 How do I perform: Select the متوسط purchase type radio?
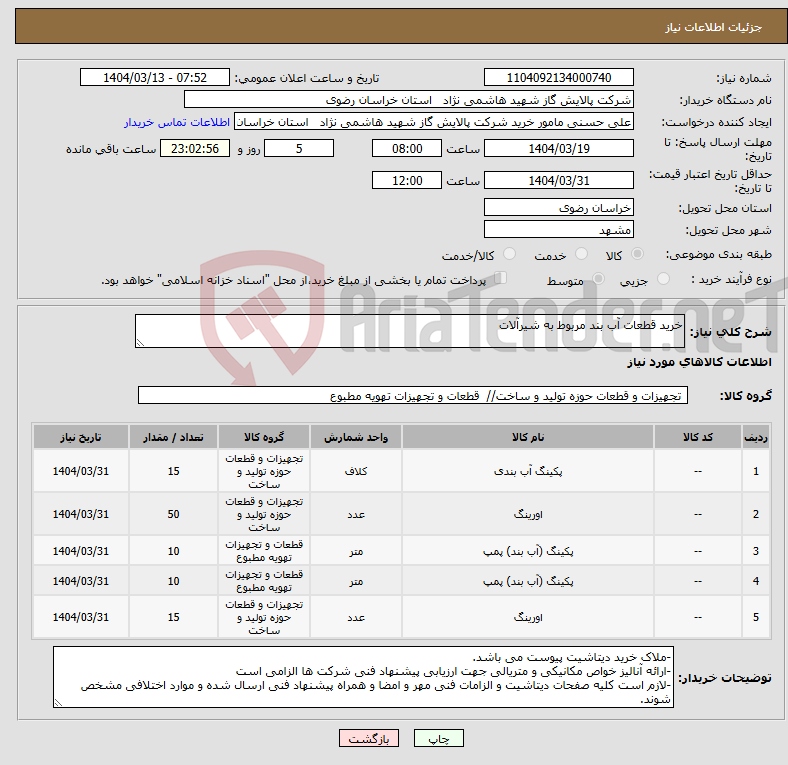598,278
